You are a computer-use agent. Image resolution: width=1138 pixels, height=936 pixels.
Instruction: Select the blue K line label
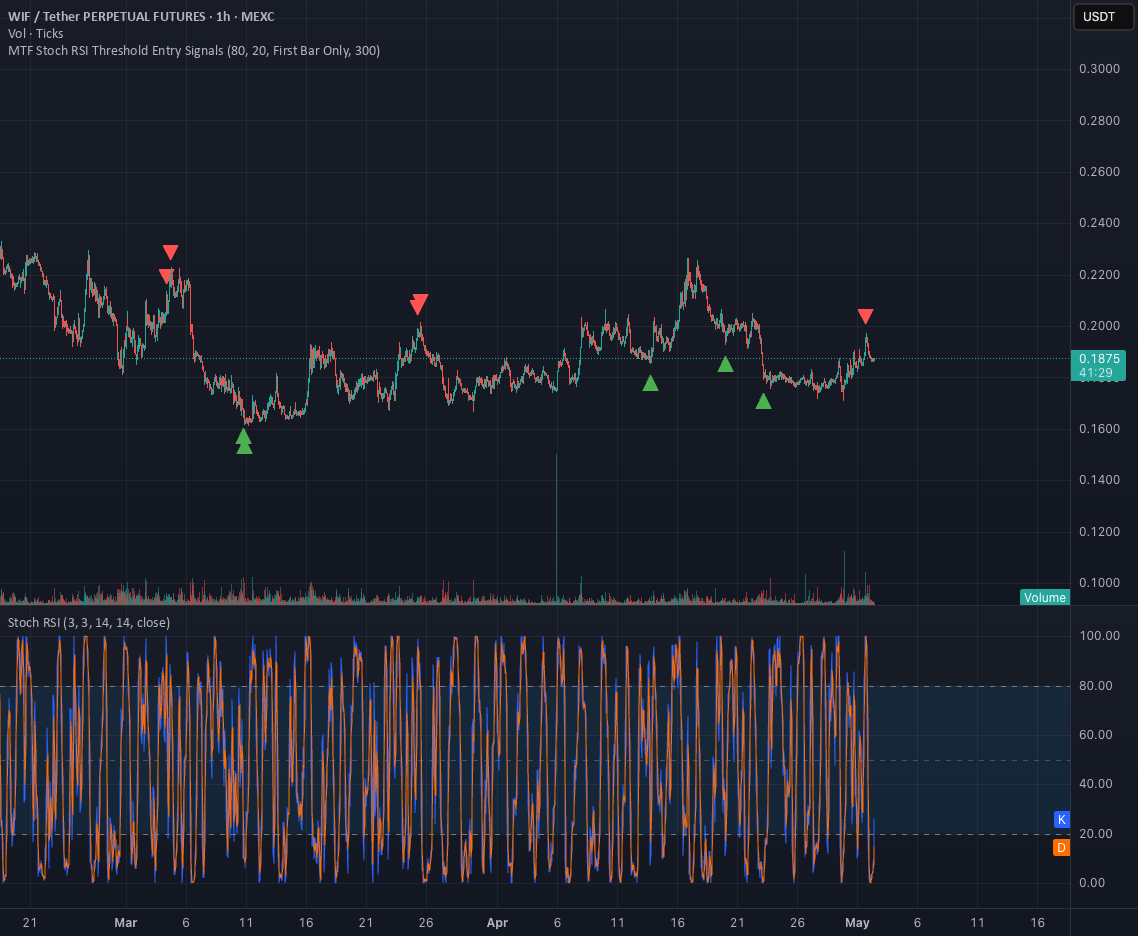(x=1061, y=819)
